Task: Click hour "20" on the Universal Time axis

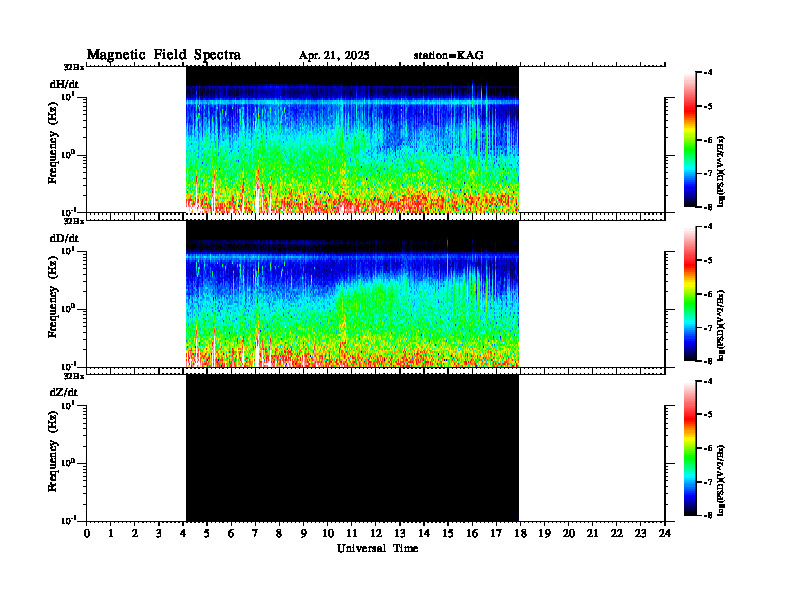Action: tap(568, 534)
